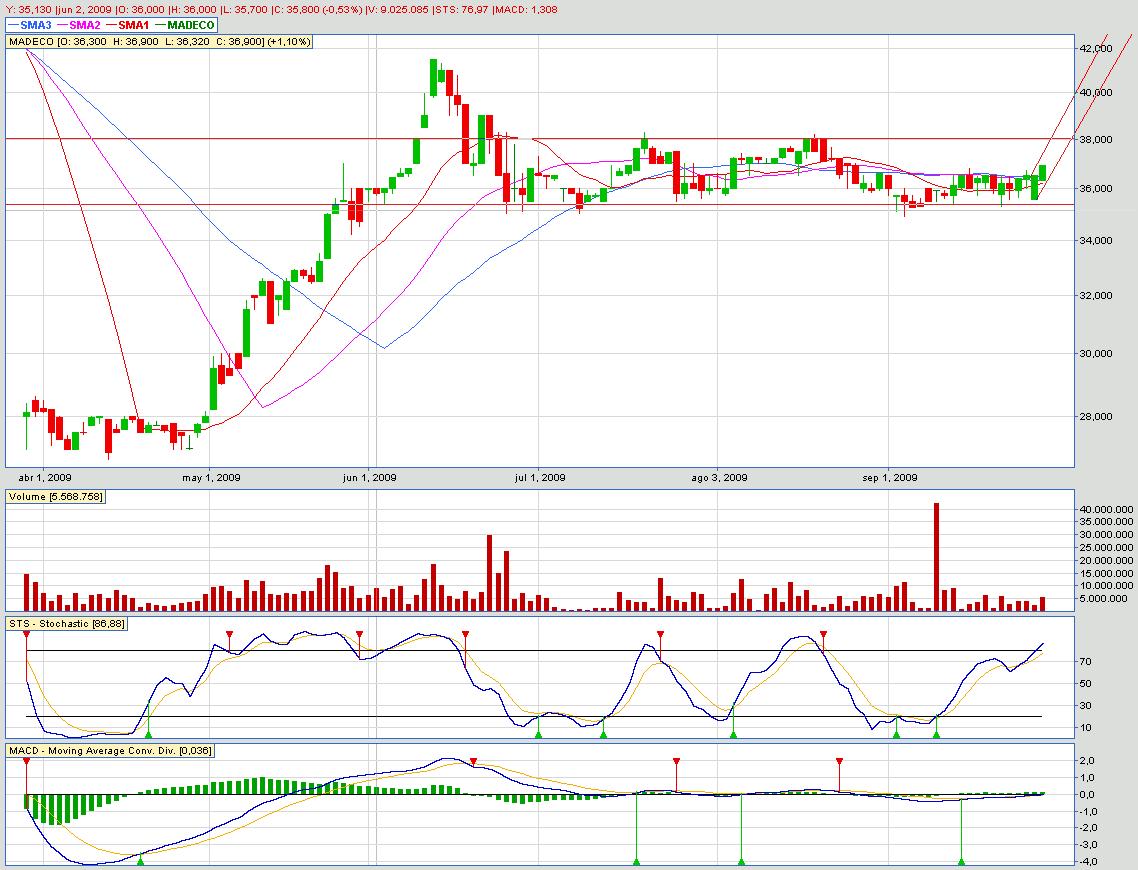Screen dimensions: 1138x870
Task: Select the SMA2 legend entry
Action: (x=78, y=25)
